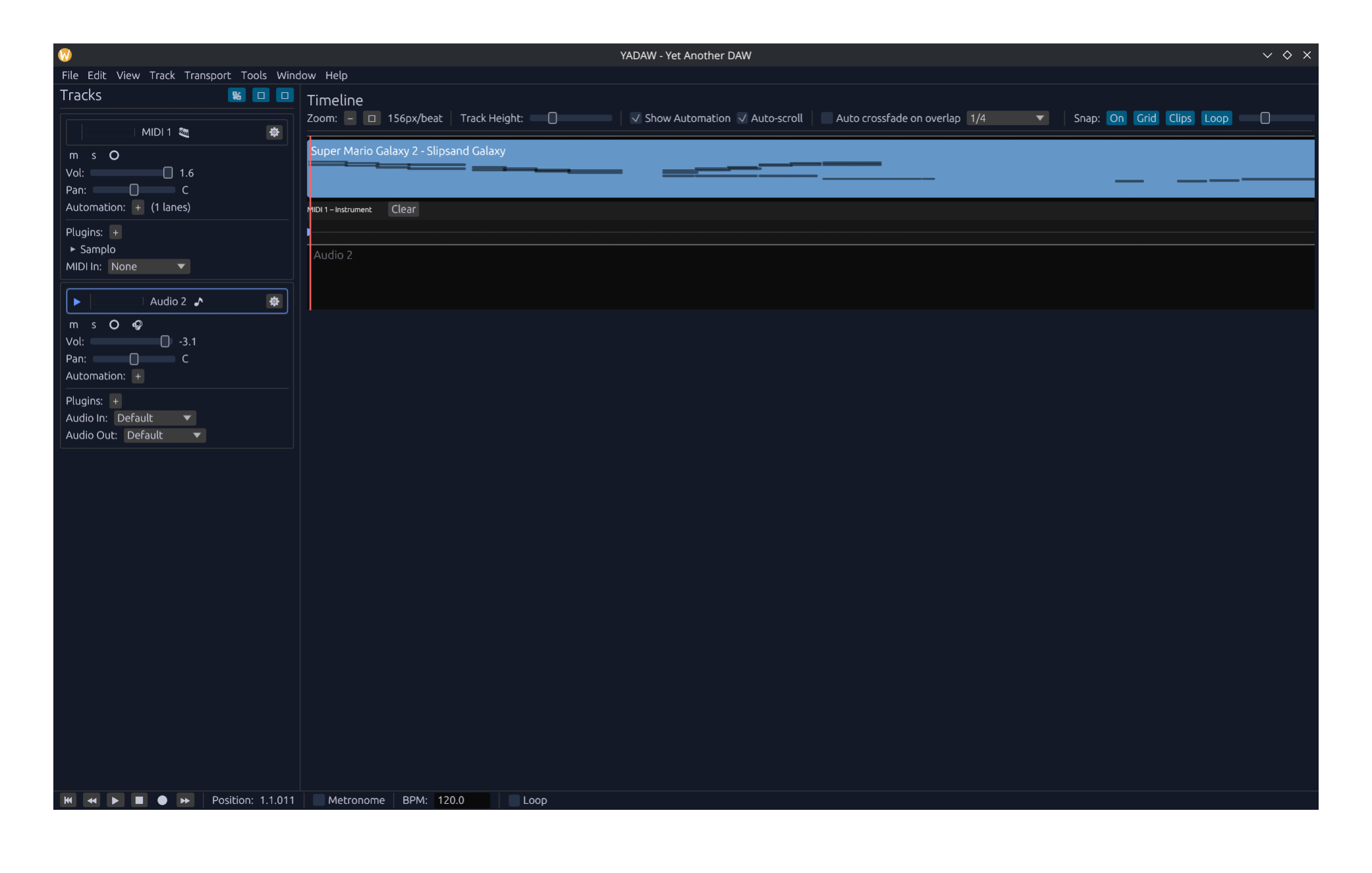Start playback with the transport play button
The image size is (1372, 873).
[115, 800]
